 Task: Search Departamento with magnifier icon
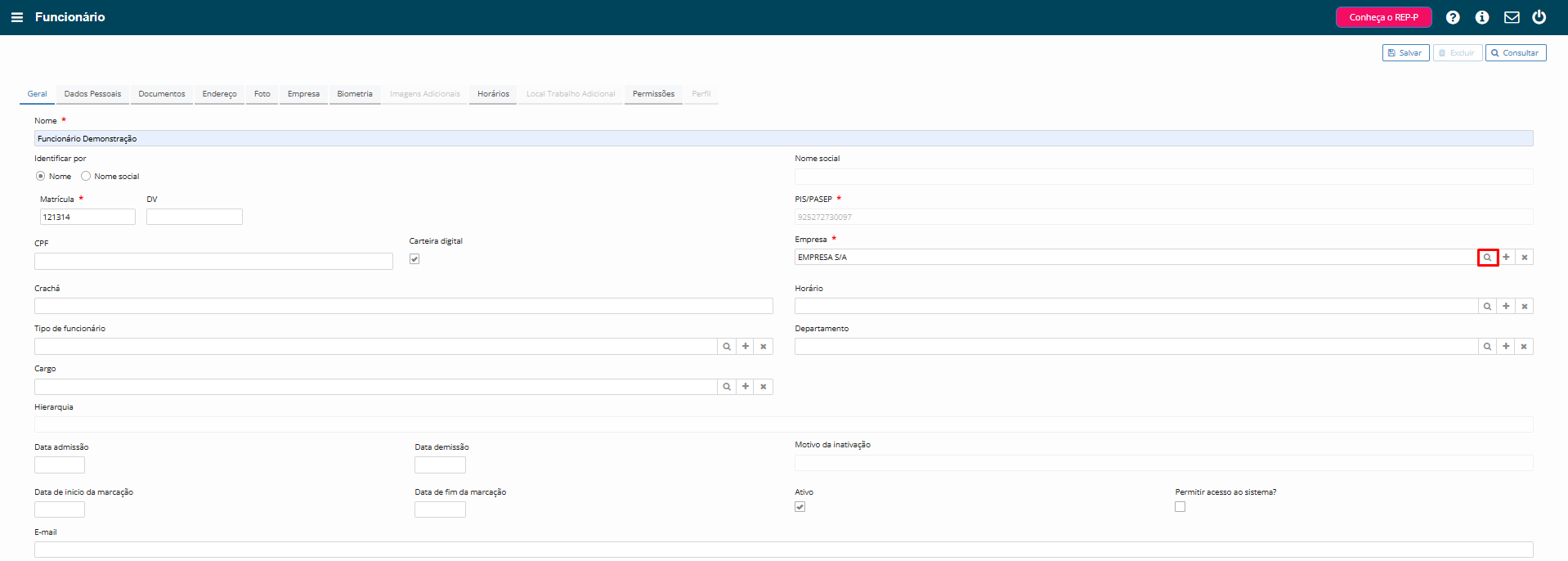pyautogui.click(x=1488, y=347)
